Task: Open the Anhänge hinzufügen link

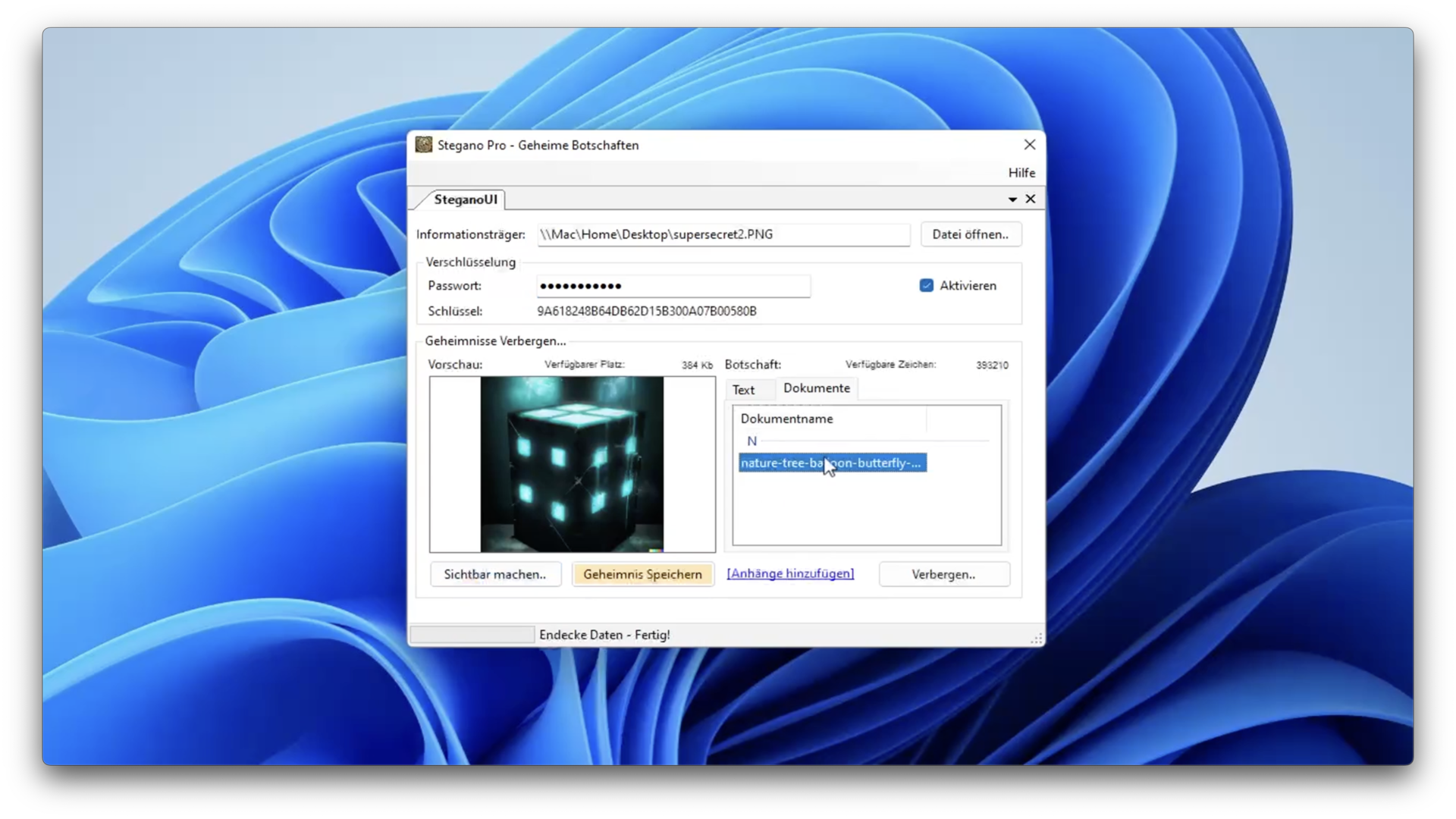Action: pyautogui.click(x=789, y=574)
